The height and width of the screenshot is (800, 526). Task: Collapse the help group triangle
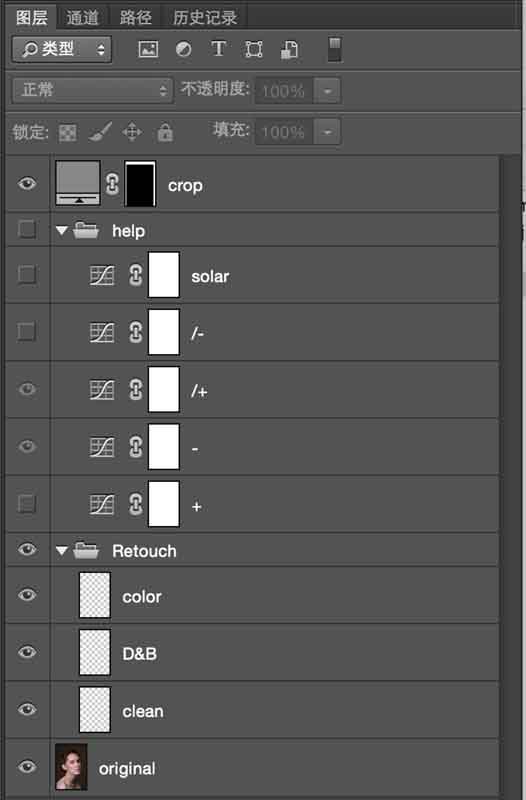pyautogui.click(x=62, y=231)
